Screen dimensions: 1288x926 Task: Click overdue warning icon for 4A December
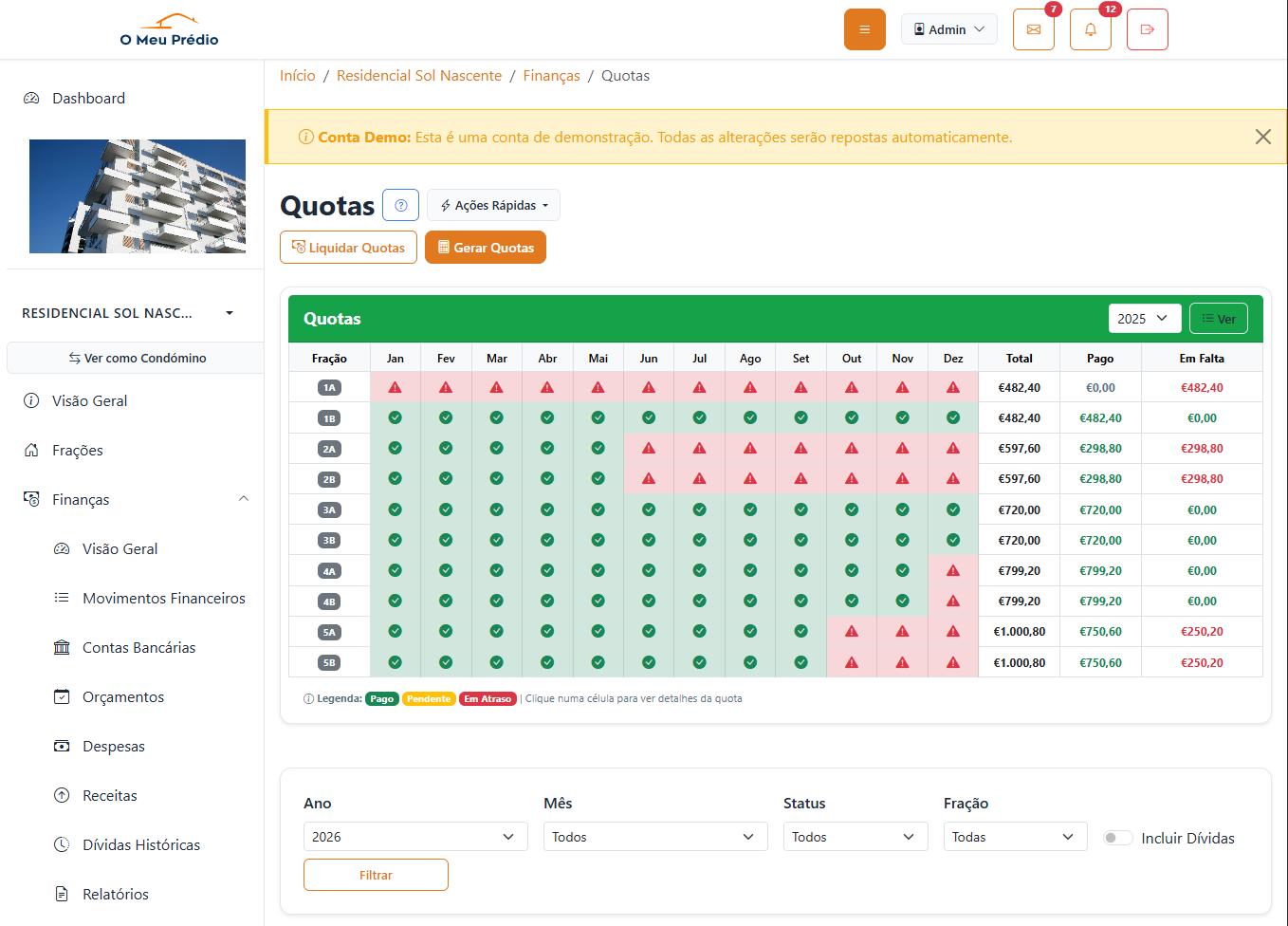(x=952, y=570)
